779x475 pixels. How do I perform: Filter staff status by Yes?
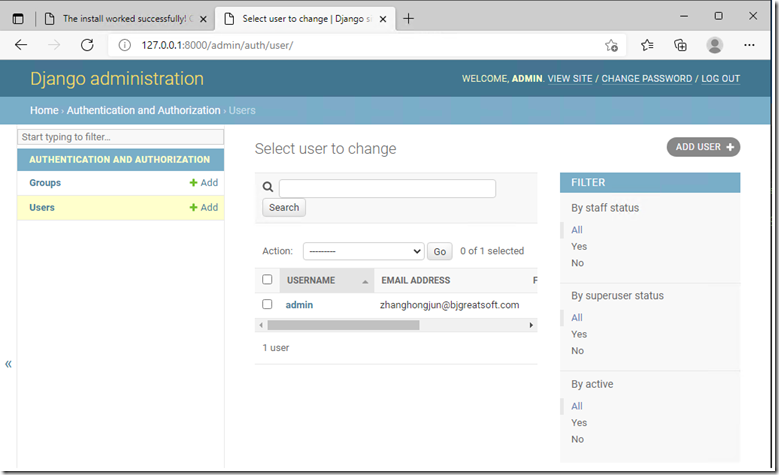(579, 246)
